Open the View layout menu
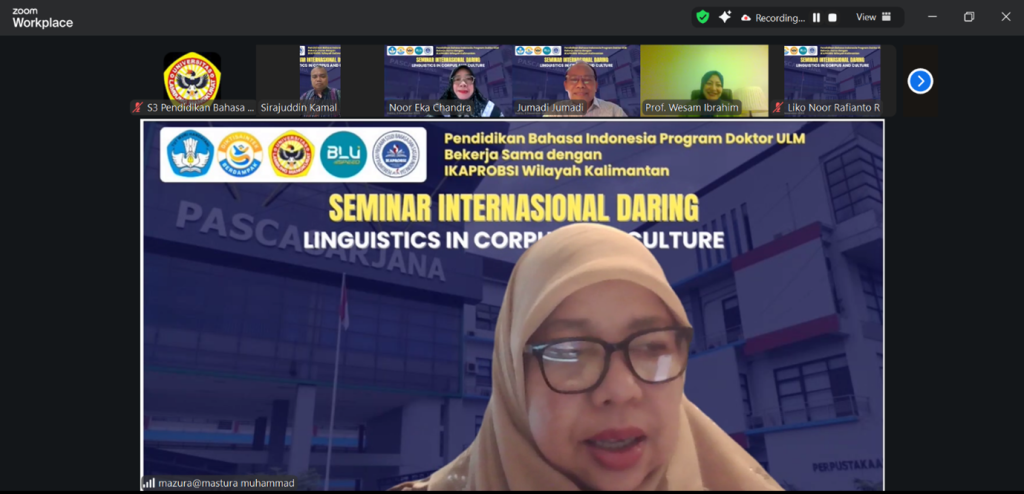 coord(866,17)
